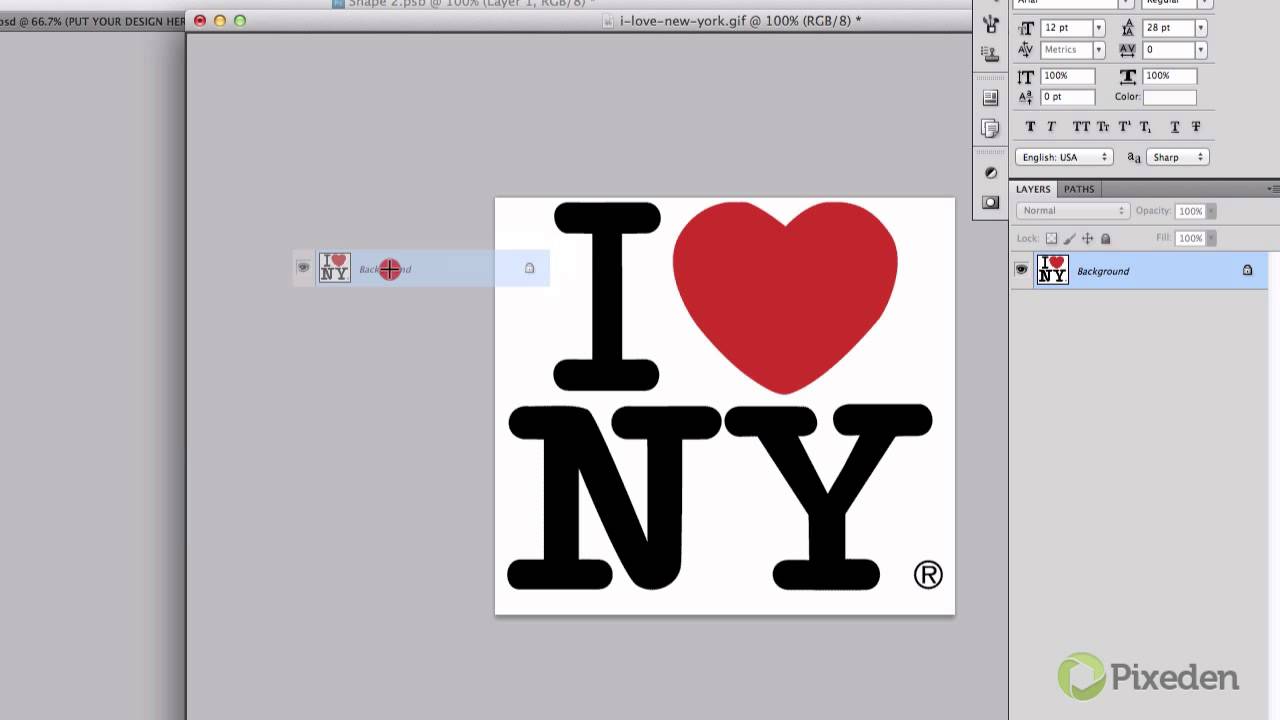The height and width of the screenshot is (720, 1280).
Task: Open the kerning Metrics dropdown arrow
Action: pyautogui.click(x=1099, y=50)
